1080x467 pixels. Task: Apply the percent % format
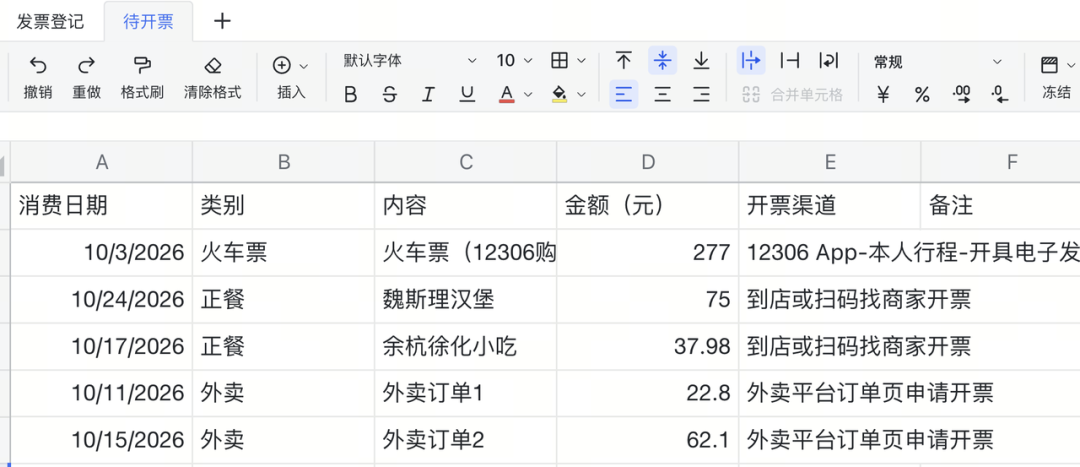[x=922, y=94]
